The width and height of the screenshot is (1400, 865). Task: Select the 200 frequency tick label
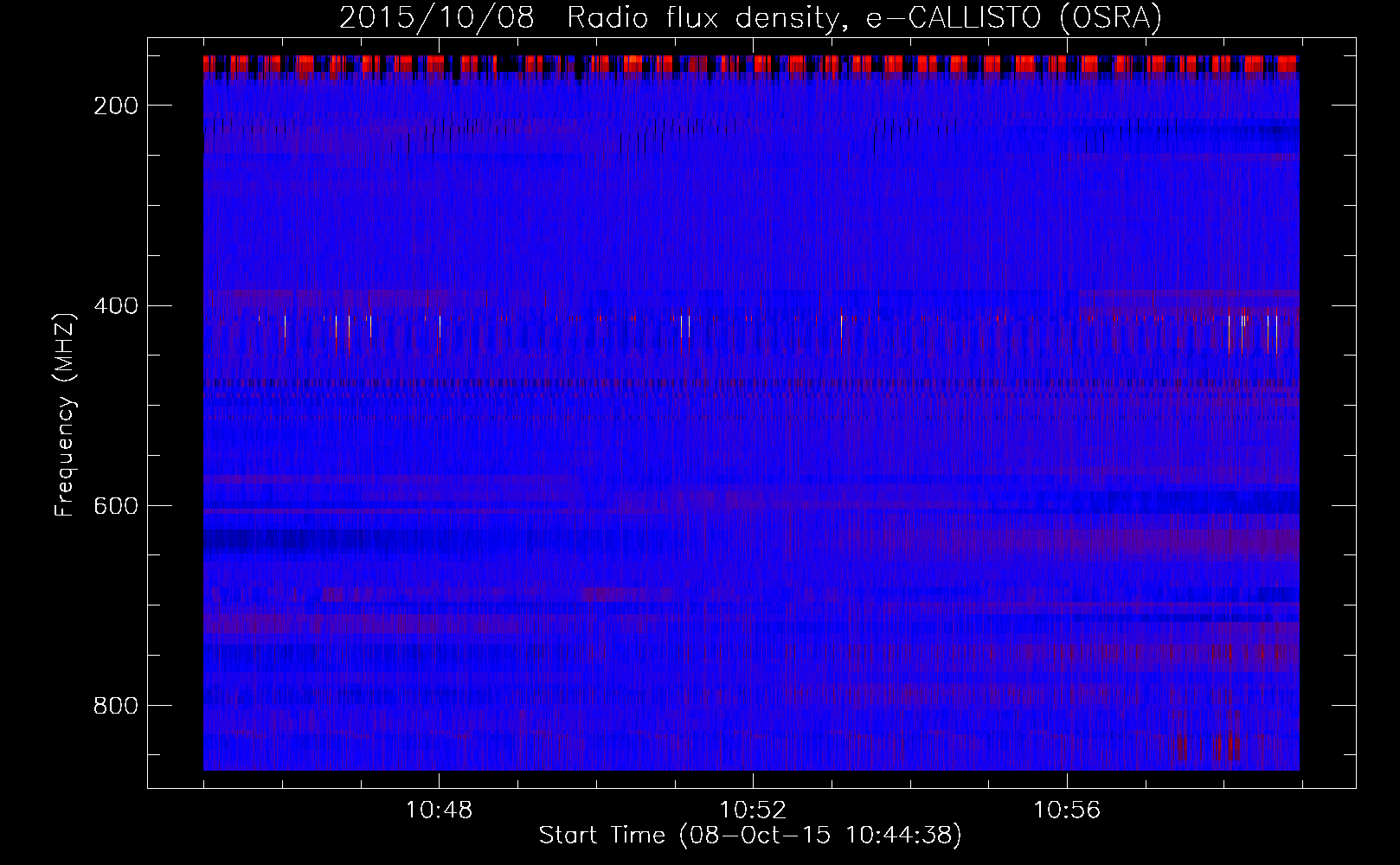coord(115,106)
